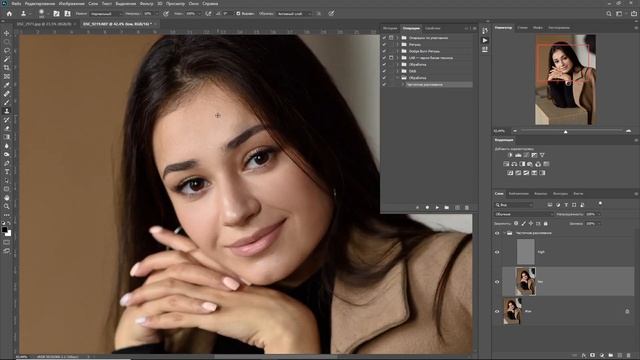Hide the Фон background layer
Viewport: 640px width, 360px height.
coord(497,311)
